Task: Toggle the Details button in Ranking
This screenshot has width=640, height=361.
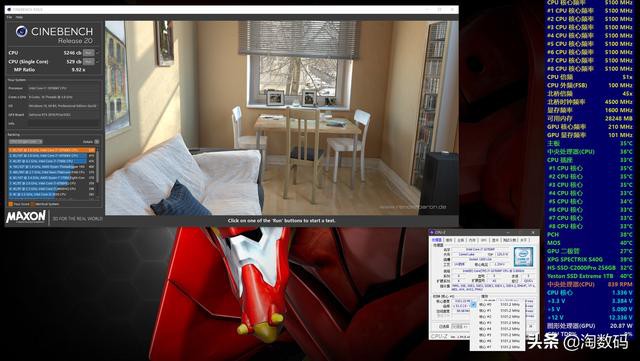Action: [x=97, y=142]
